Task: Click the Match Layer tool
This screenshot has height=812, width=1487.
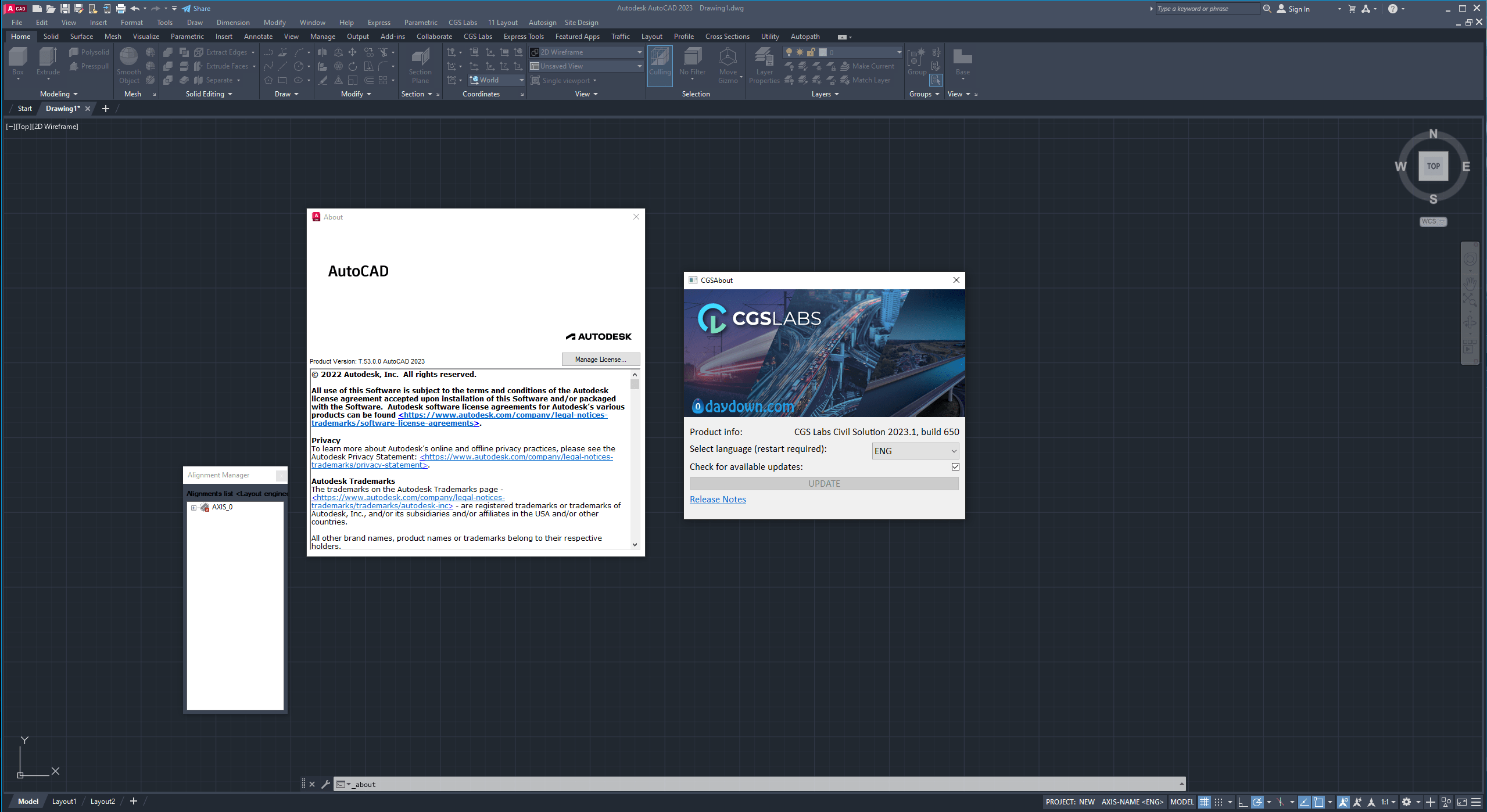Action: 865,80
